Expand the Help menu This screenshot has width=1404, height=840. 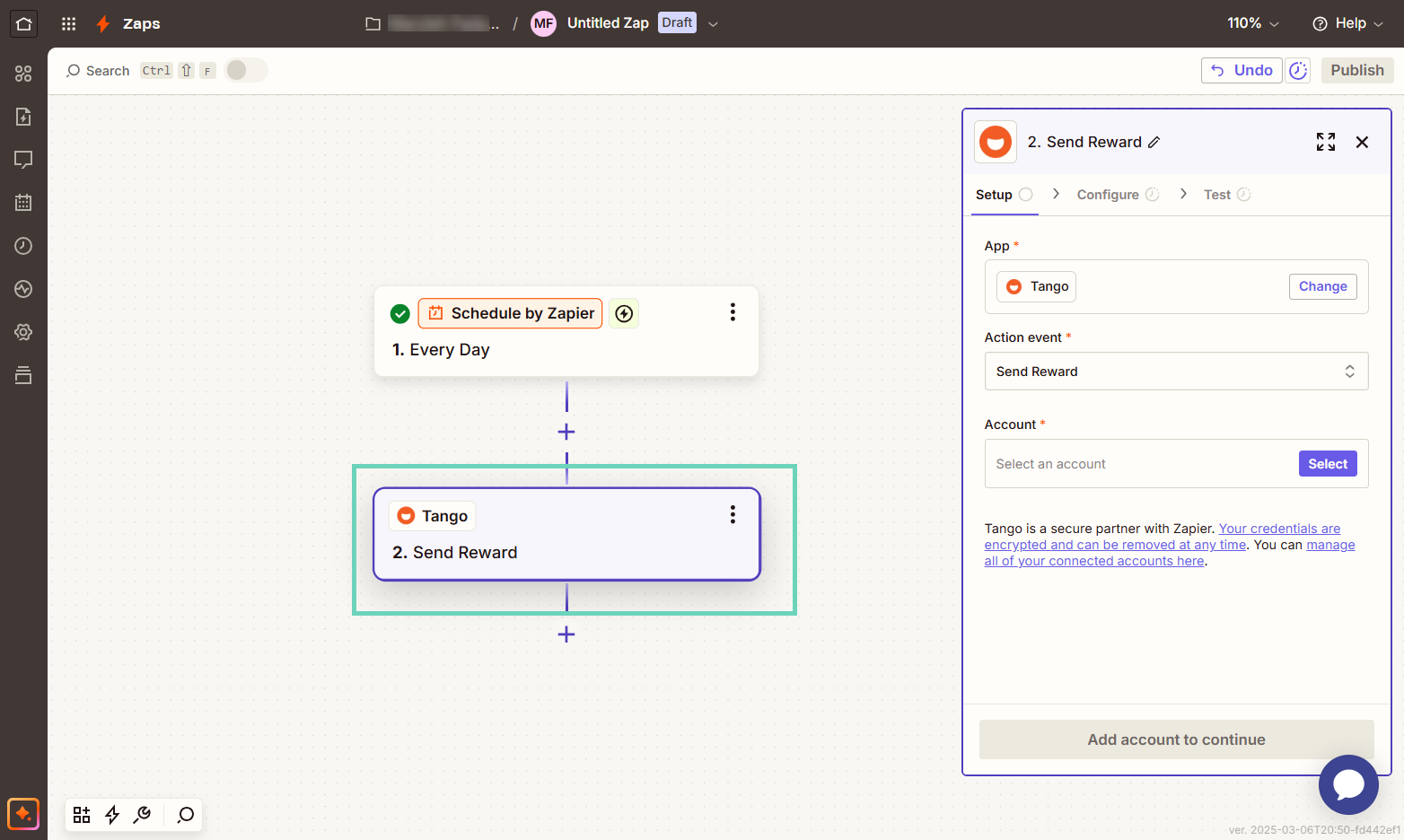point(1348,23)
